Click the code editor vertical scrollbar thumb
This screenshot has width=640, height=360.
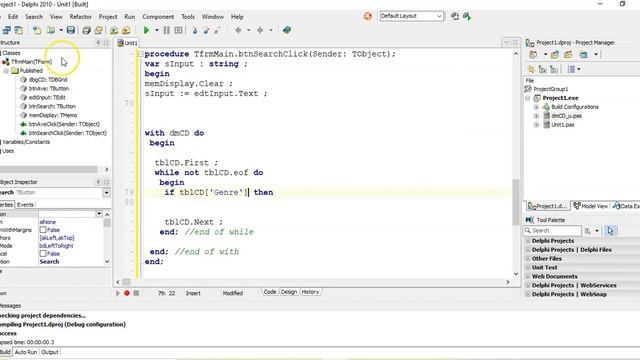click(x=516, y=202)
